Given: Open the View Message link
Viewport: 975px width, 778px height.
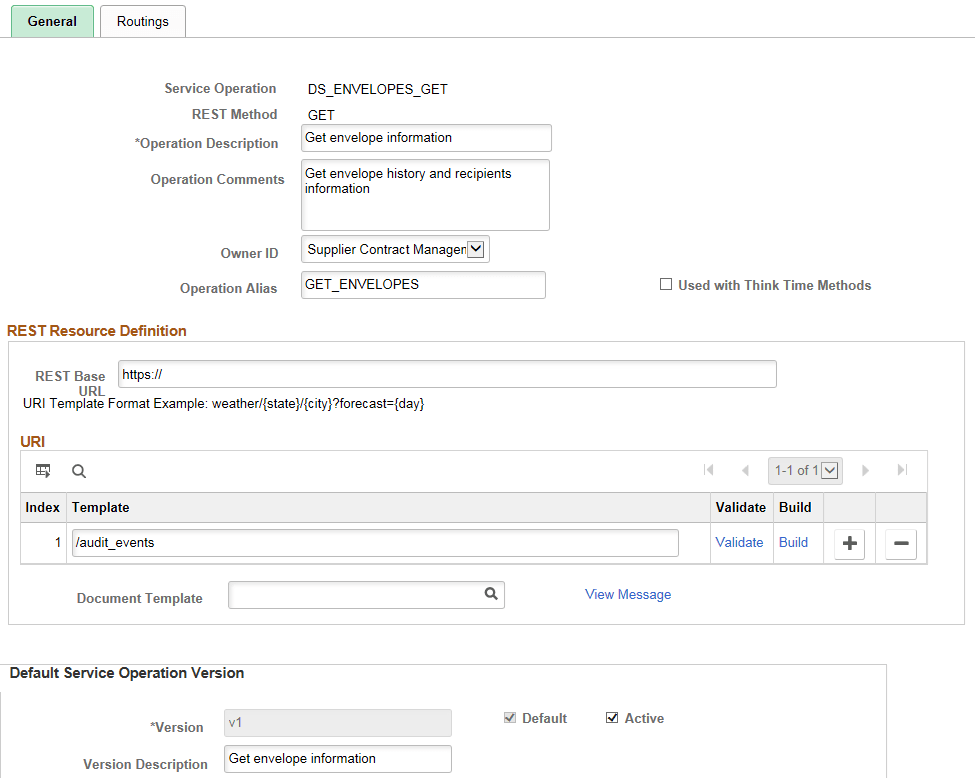Looking at the screenshot, I should [628, 595].
